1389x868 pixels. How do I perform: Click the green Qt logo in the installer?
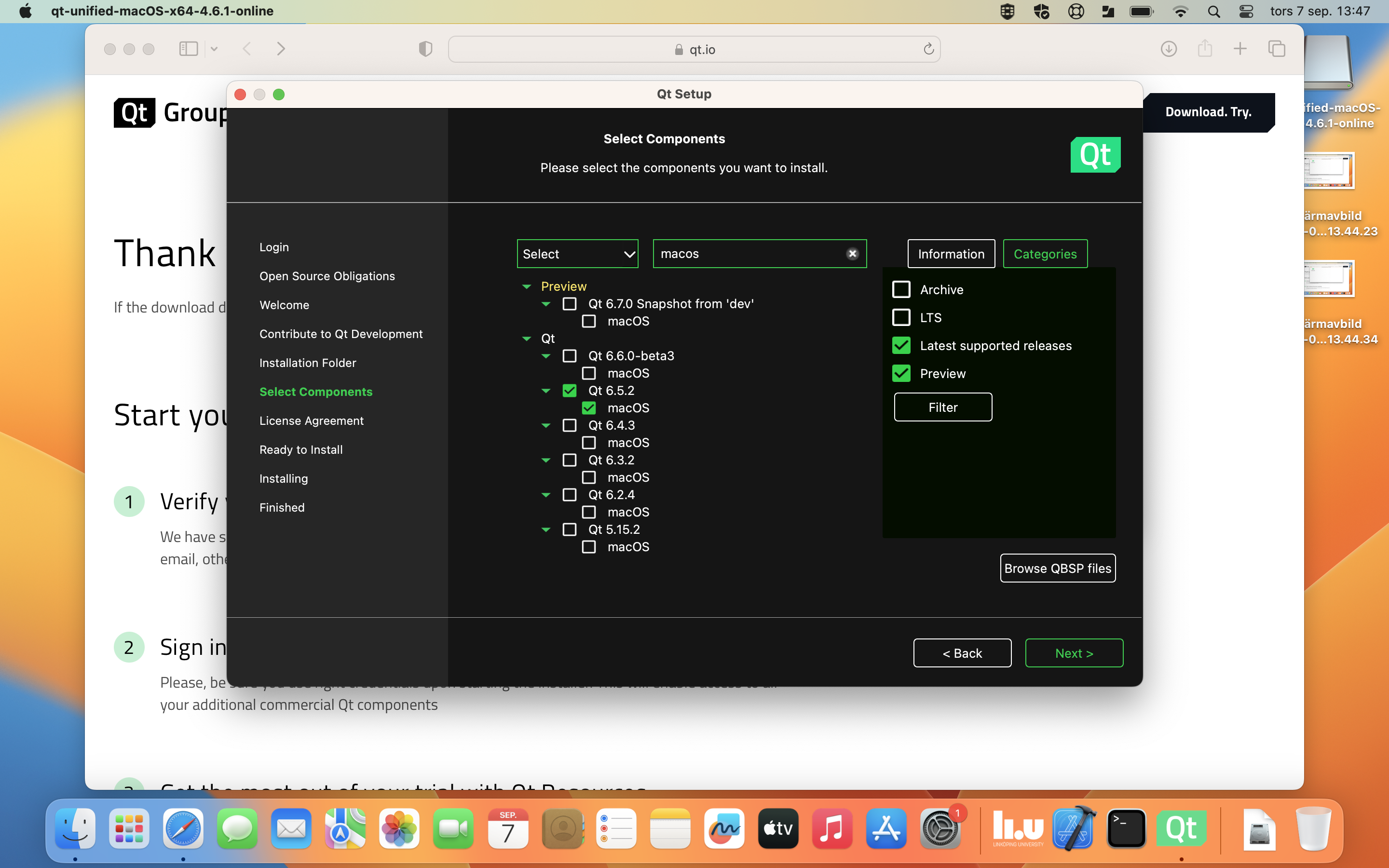tap(1095, 154)
